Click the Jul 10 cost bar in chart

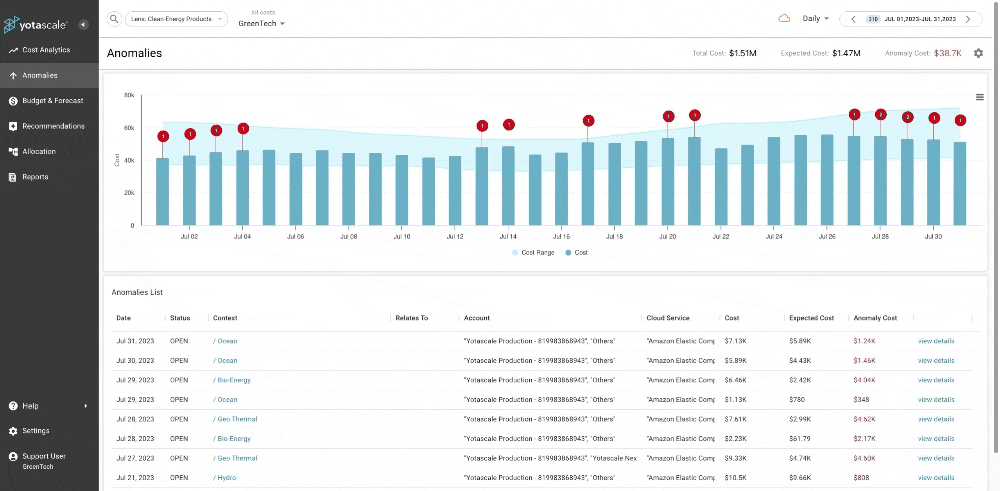click(x=402, y=190)
